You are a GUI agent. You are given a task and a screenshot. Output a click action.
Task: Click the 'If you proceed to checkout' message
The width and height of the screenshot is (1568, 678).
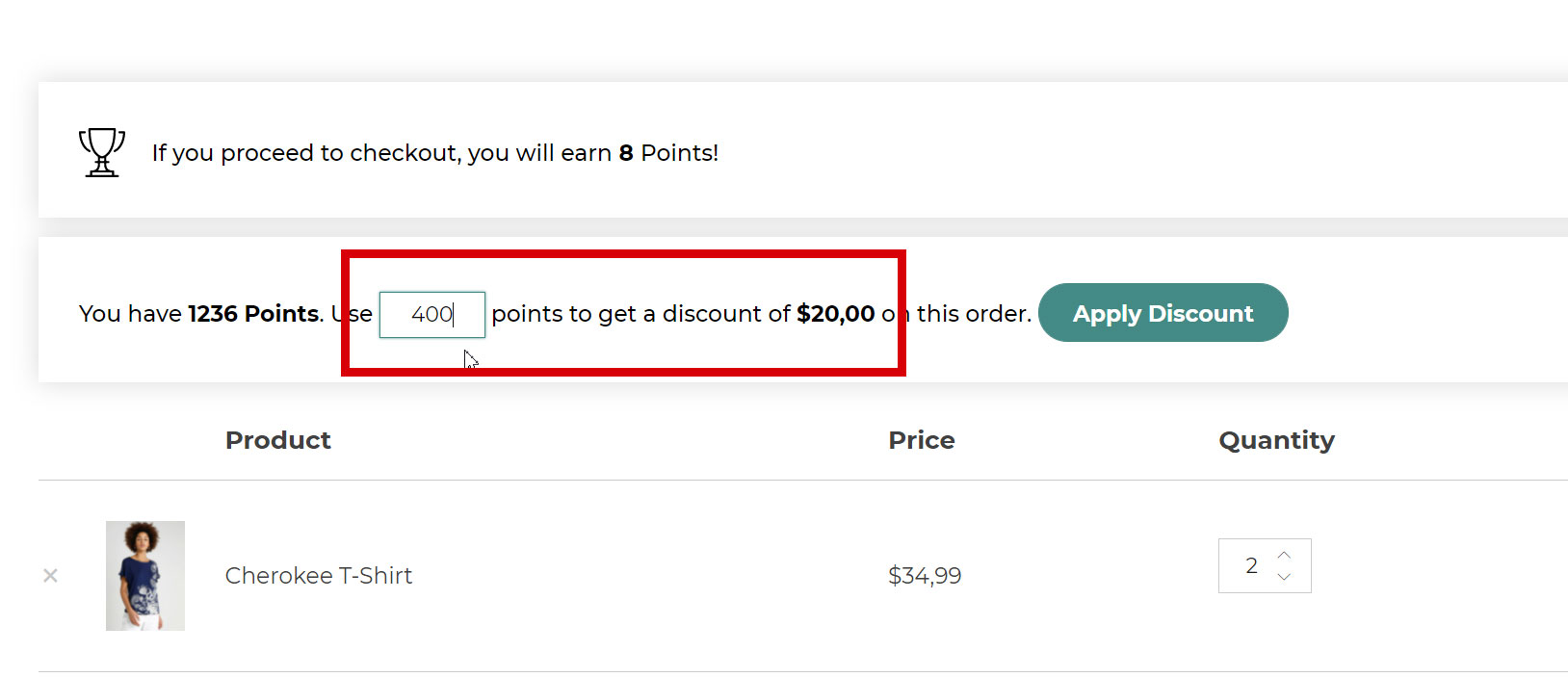pyautogui.click(x=435, y=153)
